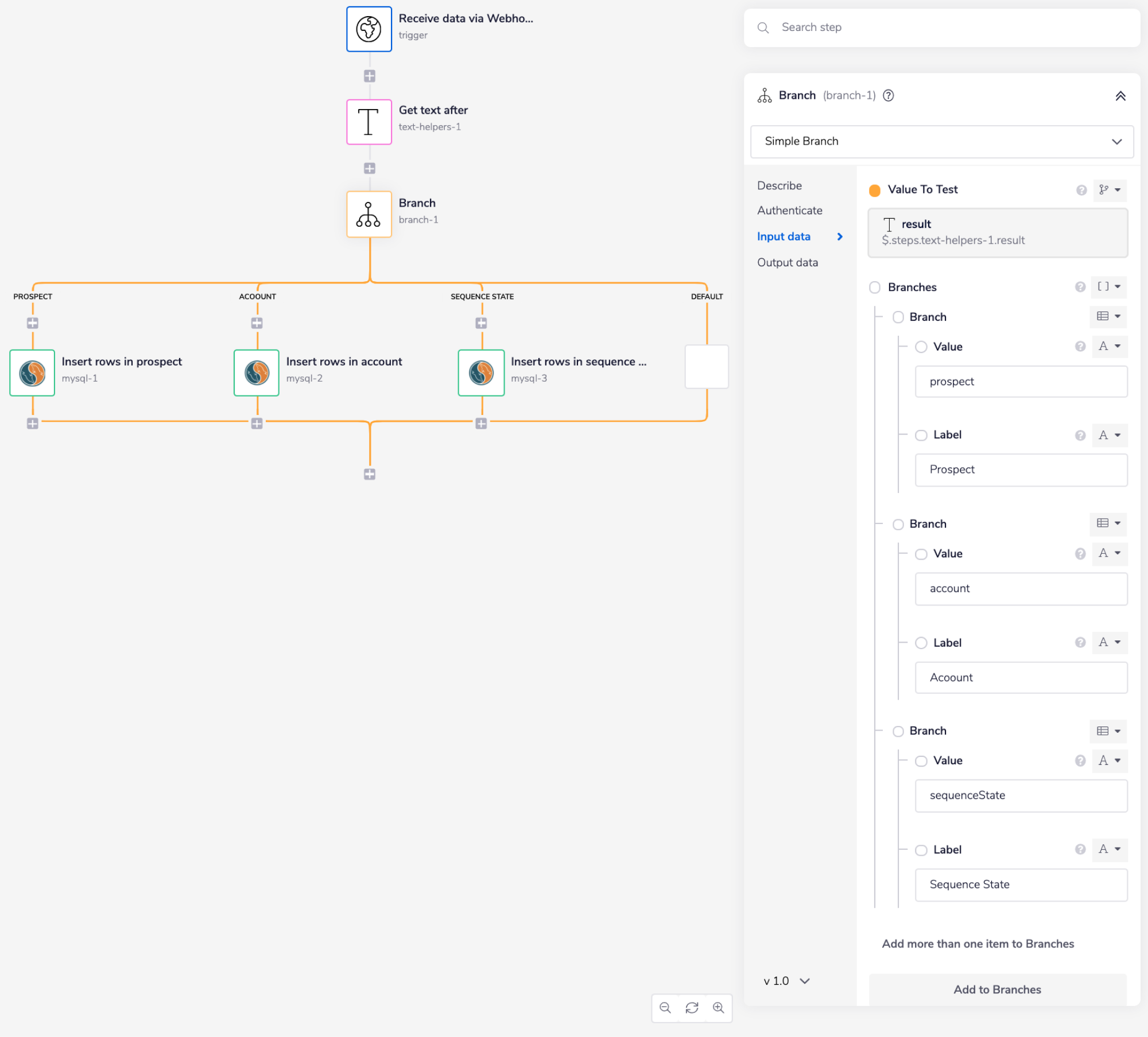Click the orange Value To Test indicator

pyautogui.click(x=874, y=191)
